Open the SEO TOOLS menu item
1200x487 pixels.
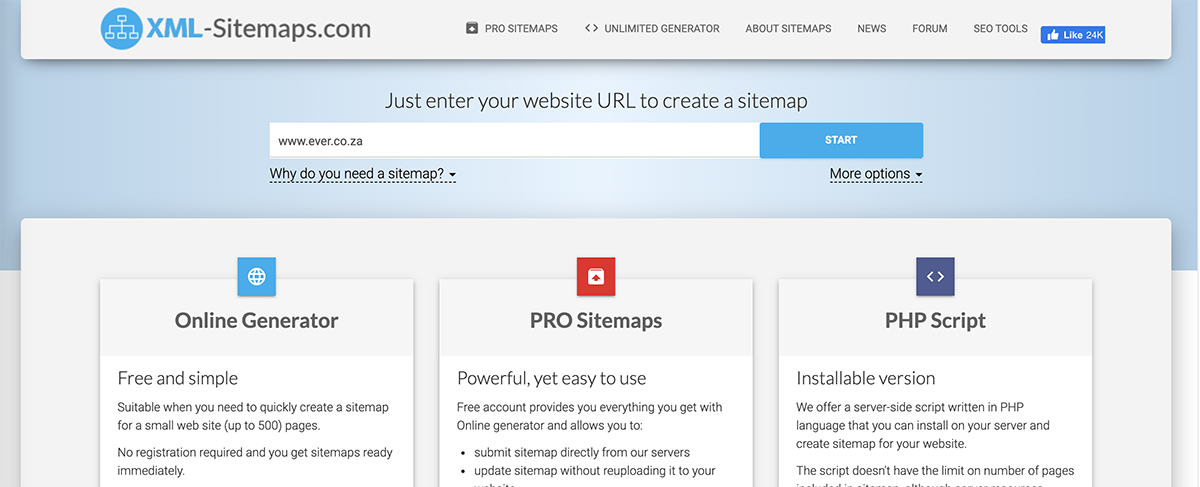[x=1000, y=29]
